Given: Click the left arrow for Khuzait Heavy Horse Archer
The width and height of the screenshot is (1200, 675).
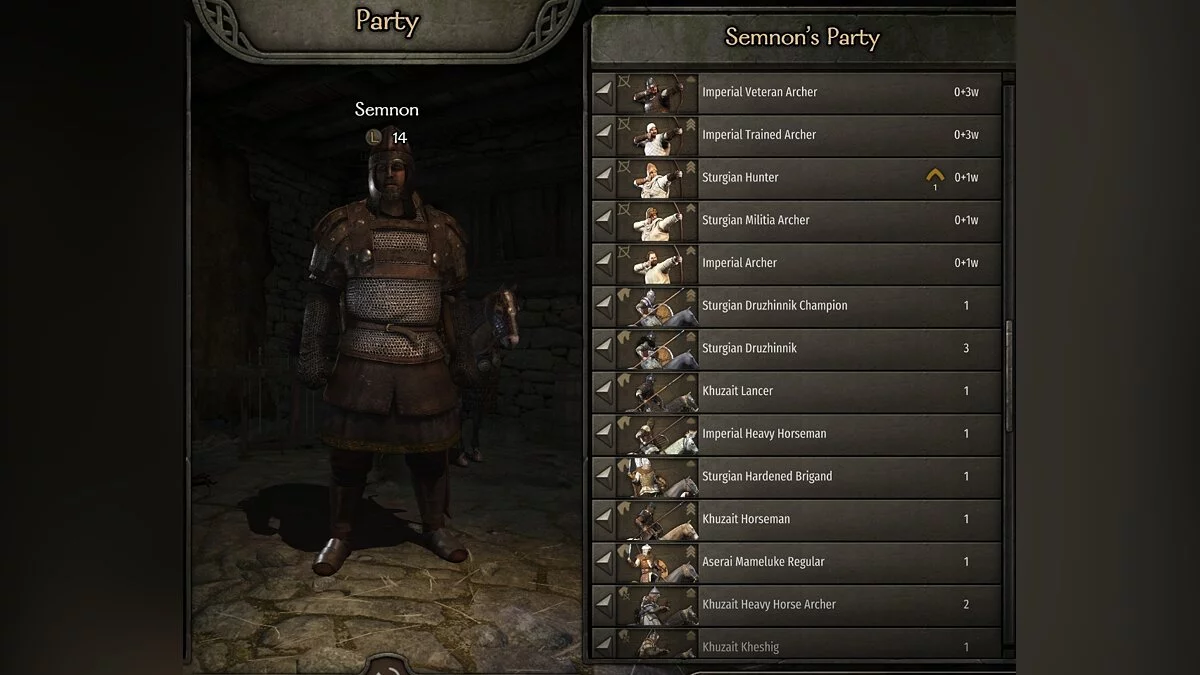Looking at the screenshot, I should point(603,605).
